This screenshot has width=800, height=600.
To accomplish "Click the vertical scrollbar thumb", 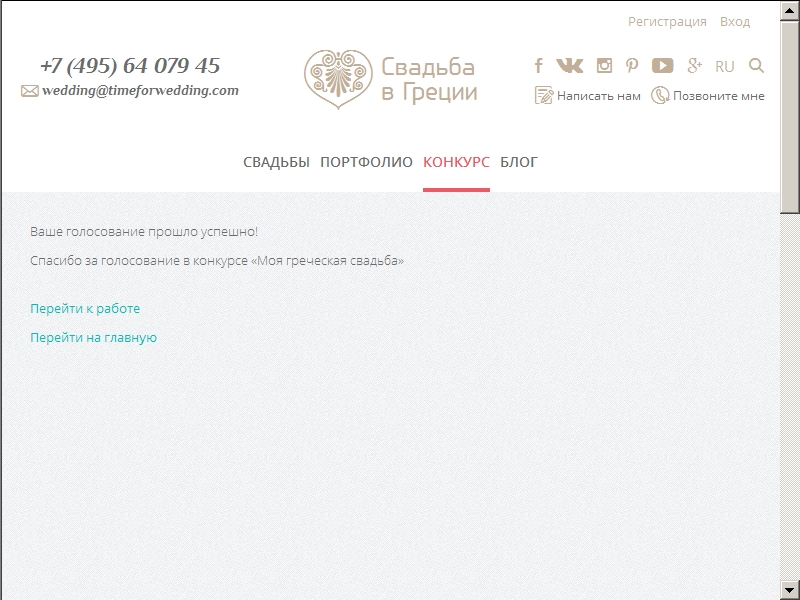I will pyautogui.click(x=789, y=117).
